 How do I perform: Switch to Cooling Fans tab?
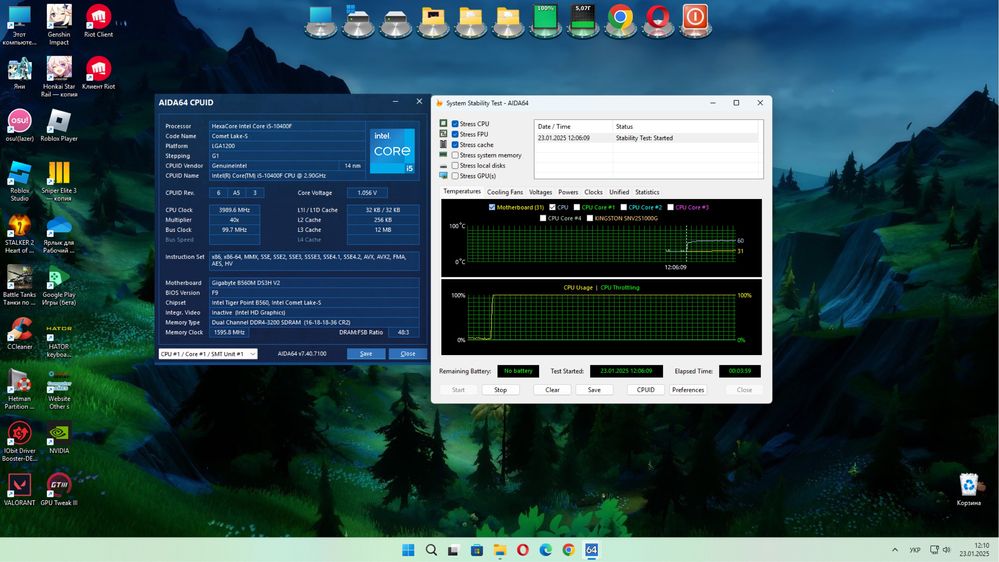pos(505,192)
